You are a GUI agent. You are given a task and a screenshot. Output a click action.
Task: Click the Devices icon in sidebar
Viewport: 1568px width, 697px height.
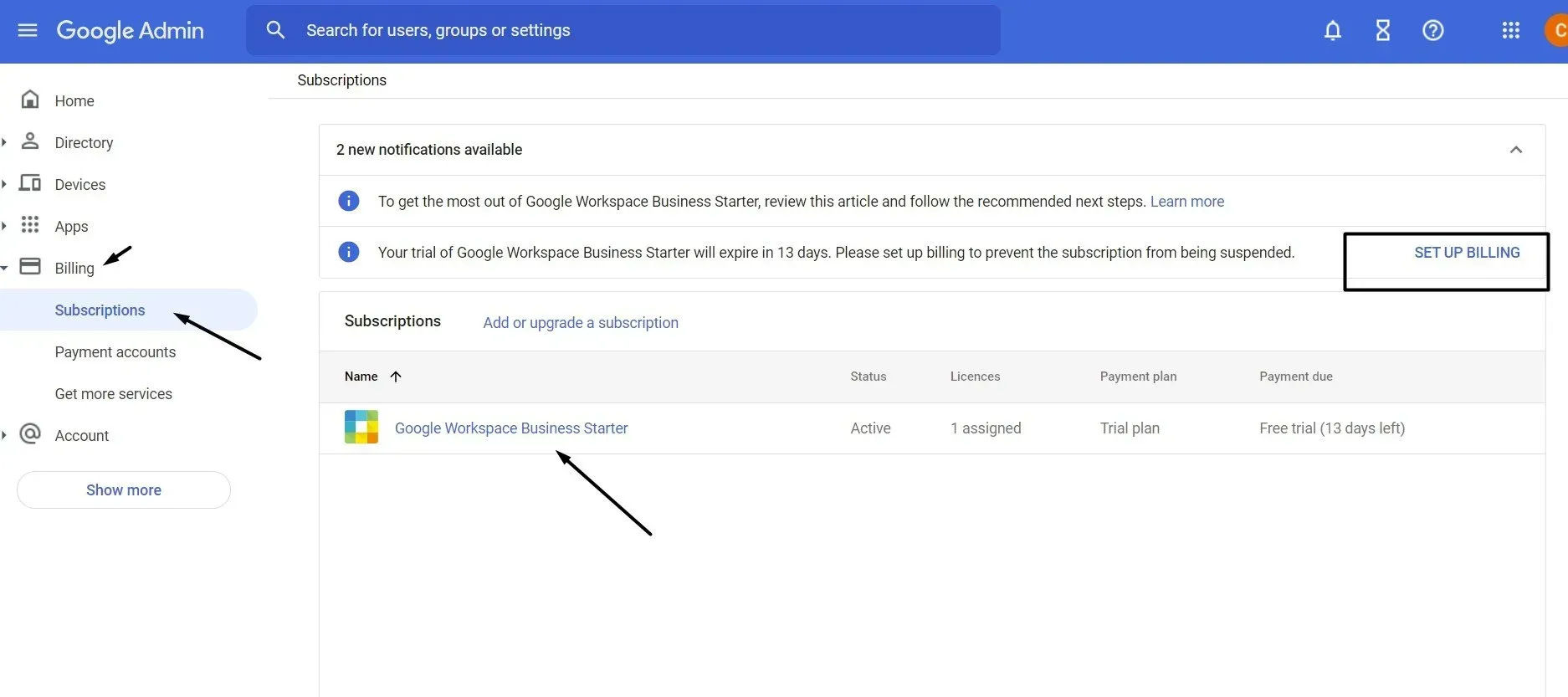[x=30, y=182]
